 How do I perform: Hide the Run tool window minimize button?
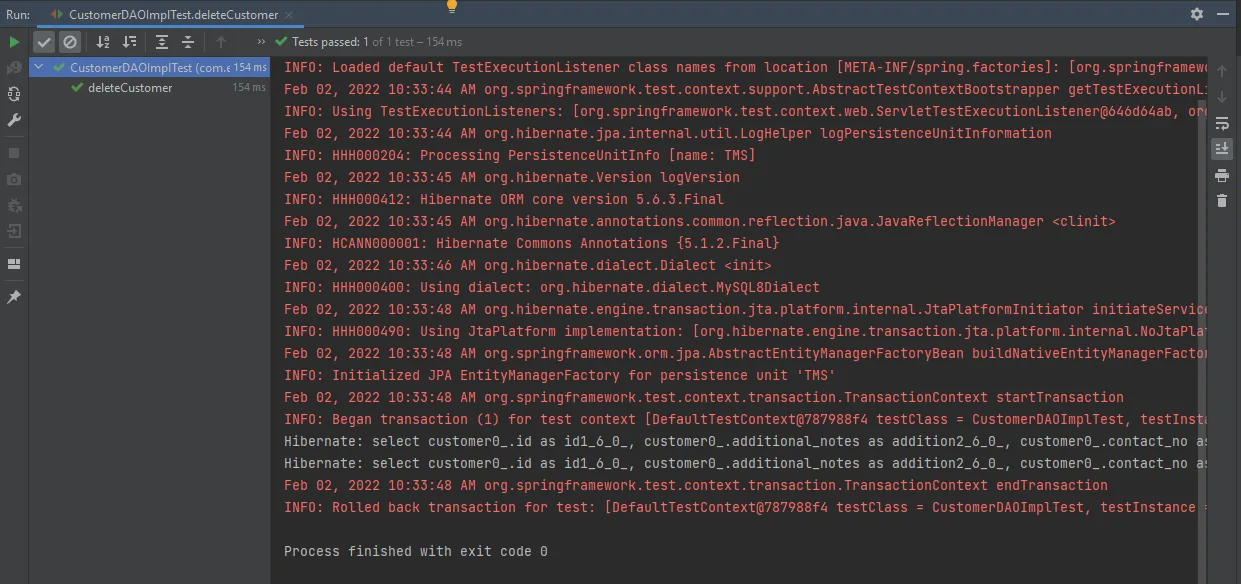pos(1224,14)
